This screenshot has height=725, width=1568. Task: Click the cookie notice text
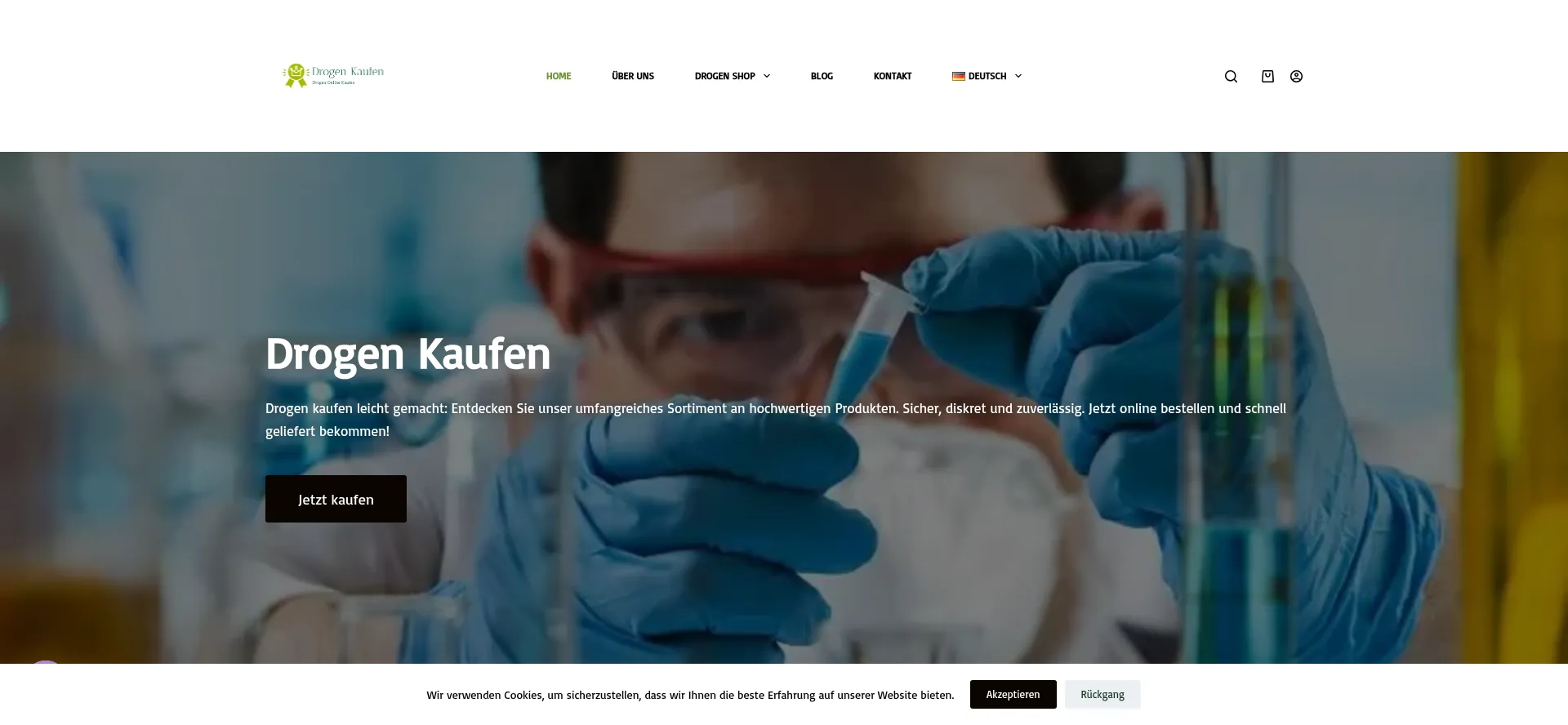click(x=690, y=695)
